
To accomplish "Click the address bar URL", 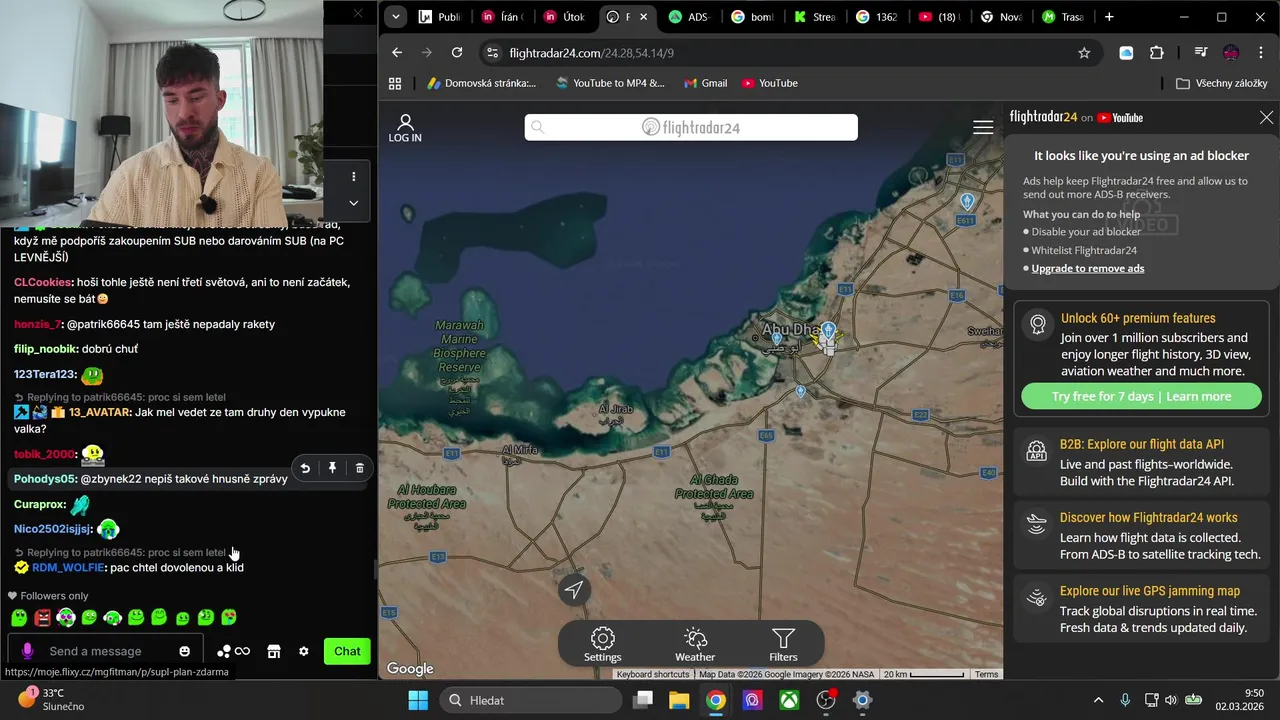I will pos(591,53).
